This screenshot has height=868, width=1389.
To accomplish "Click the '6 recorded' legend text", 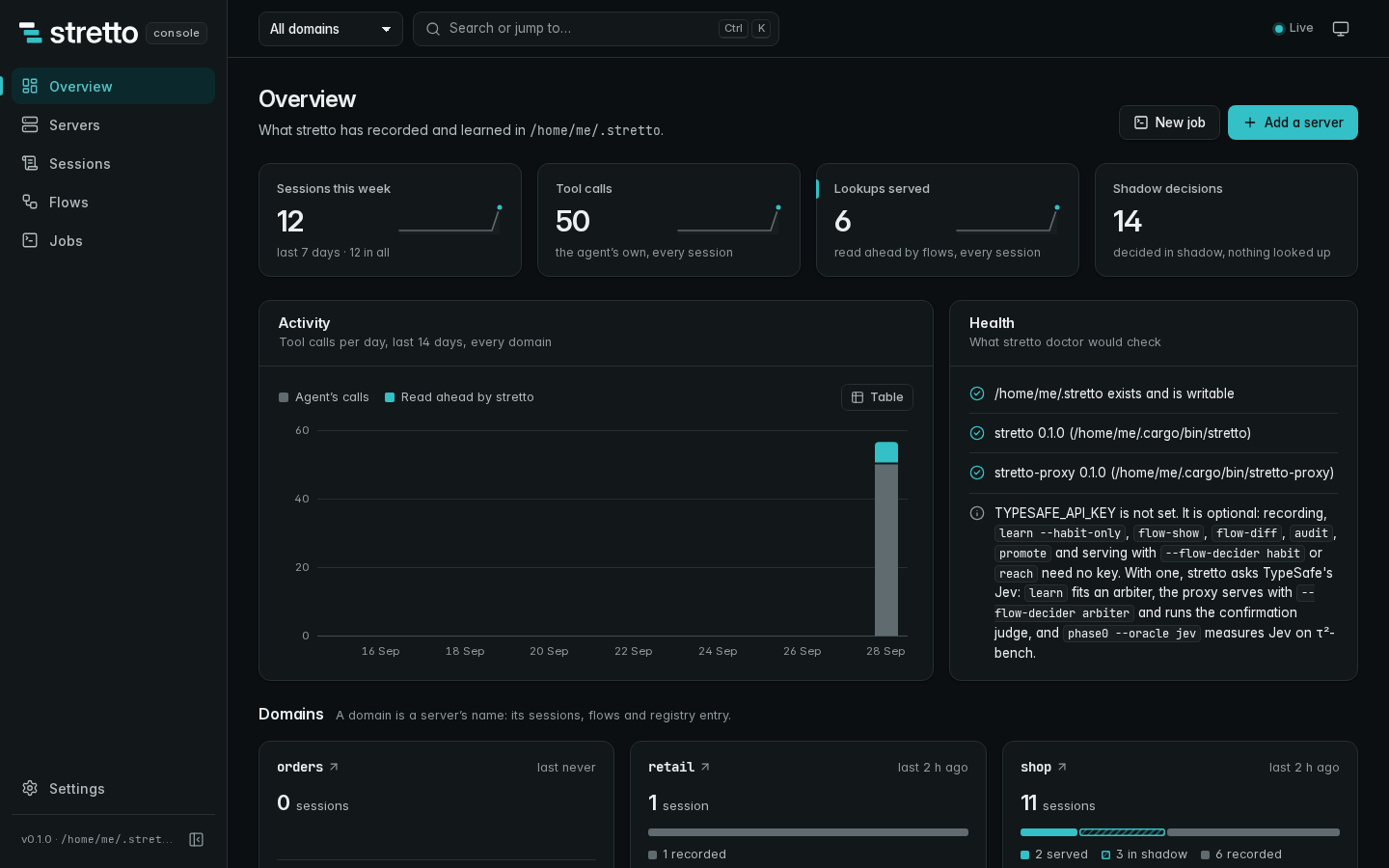I will (1248, 854).
